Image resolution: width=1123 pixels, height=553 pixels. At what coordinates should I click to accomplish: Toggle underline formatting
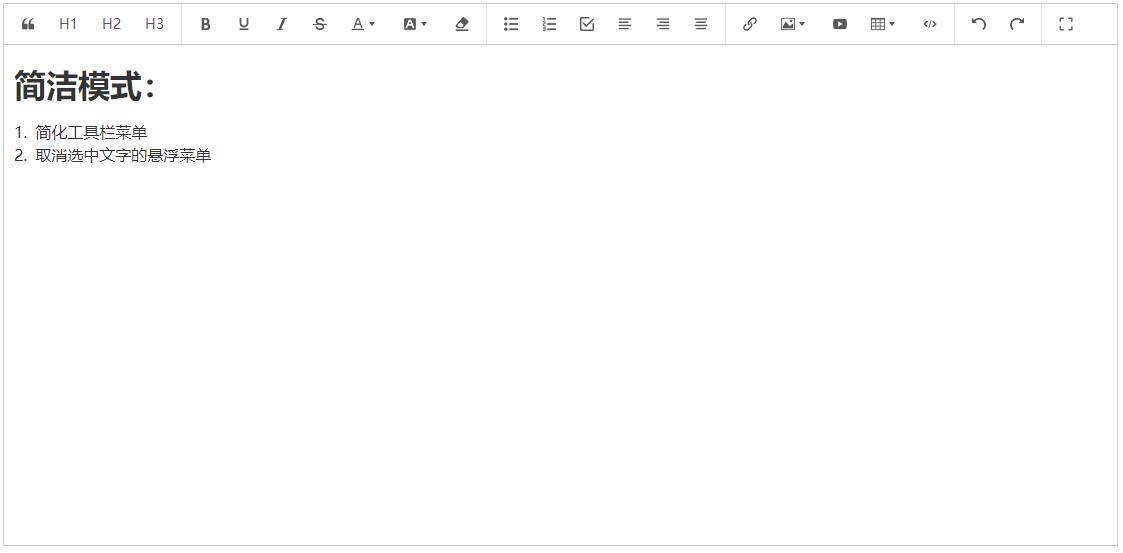[x=243, y=24]
